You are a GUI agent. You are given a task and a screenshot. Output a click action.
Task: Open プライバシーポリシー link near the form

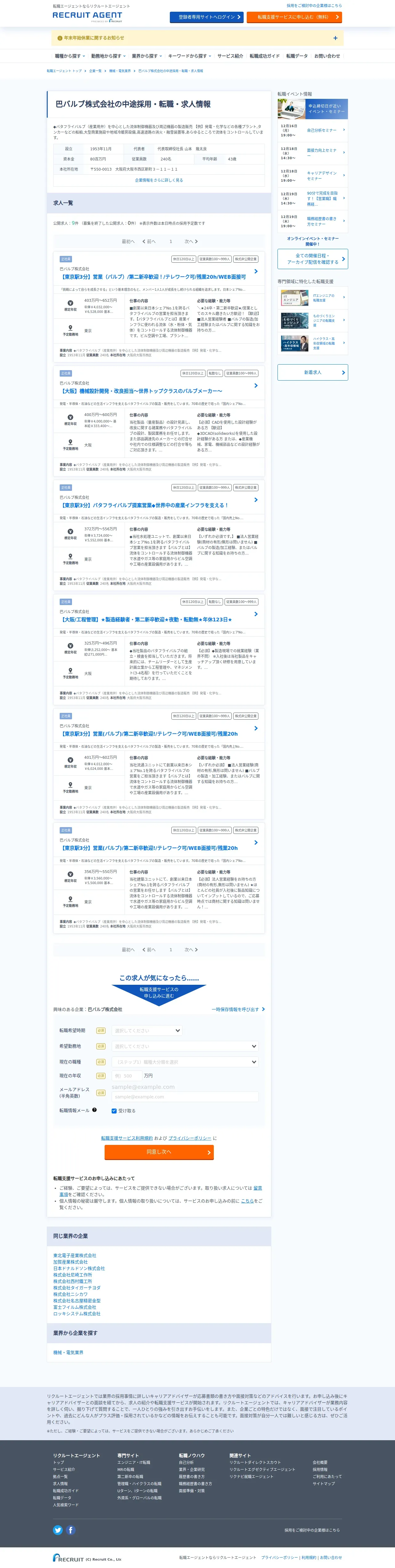pos(190,1138)
